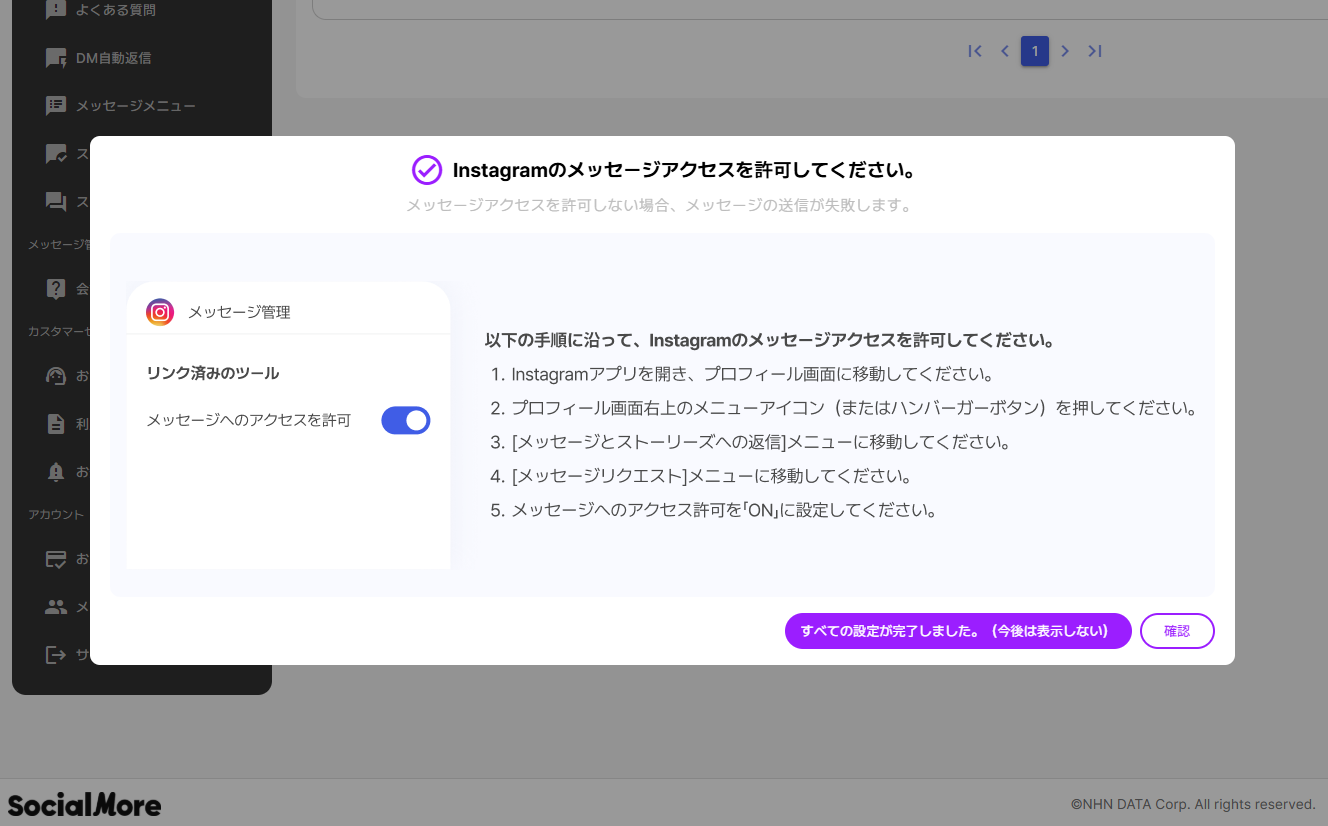The width and height of the screenshot is (1328, 826).
Task: Click the DM自動返信 chat icon
Action: [x=56, y=58]
